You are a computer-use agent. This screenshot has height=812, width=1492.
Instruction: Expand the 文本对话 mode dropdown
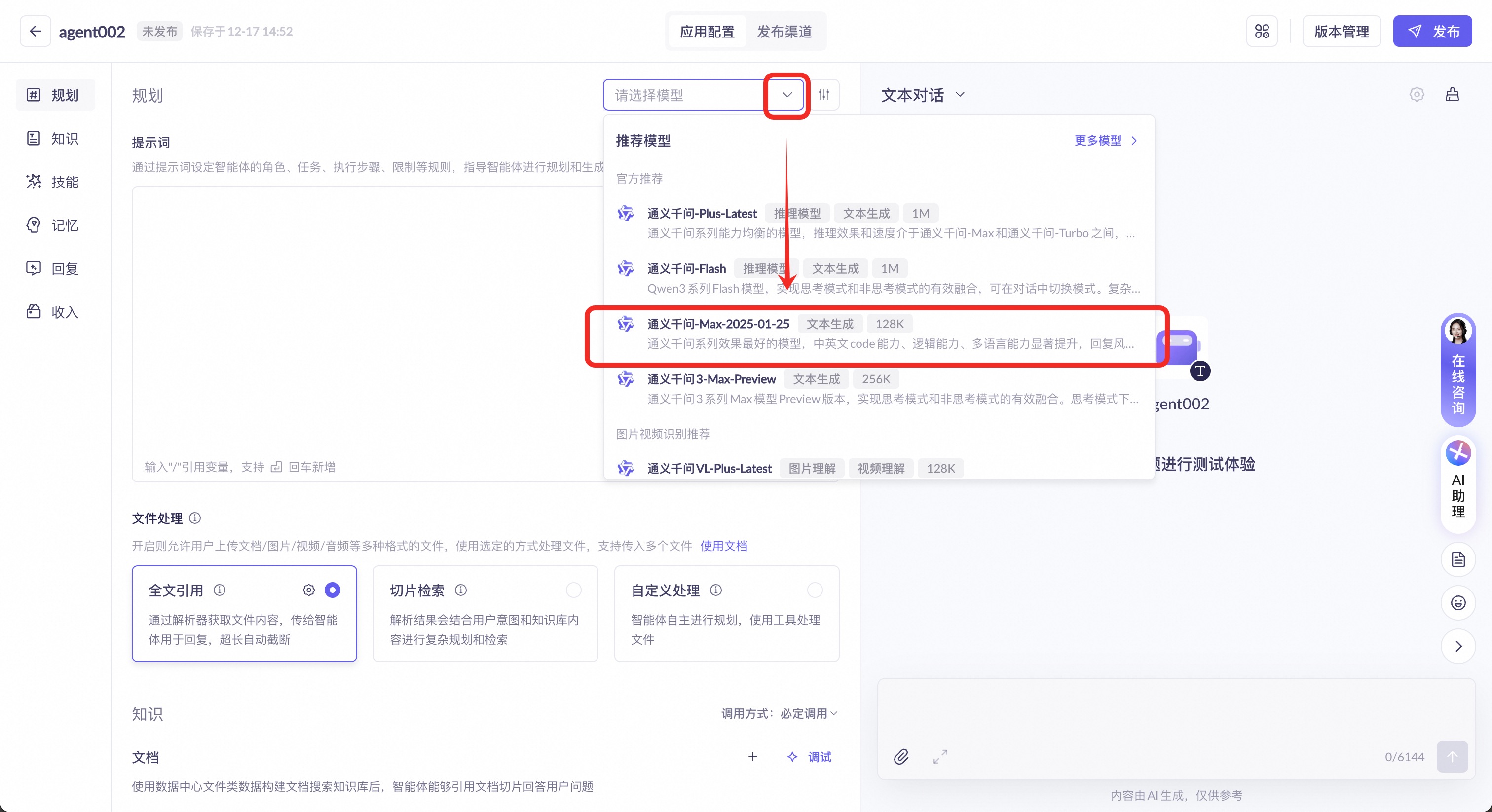coord(960,94)
